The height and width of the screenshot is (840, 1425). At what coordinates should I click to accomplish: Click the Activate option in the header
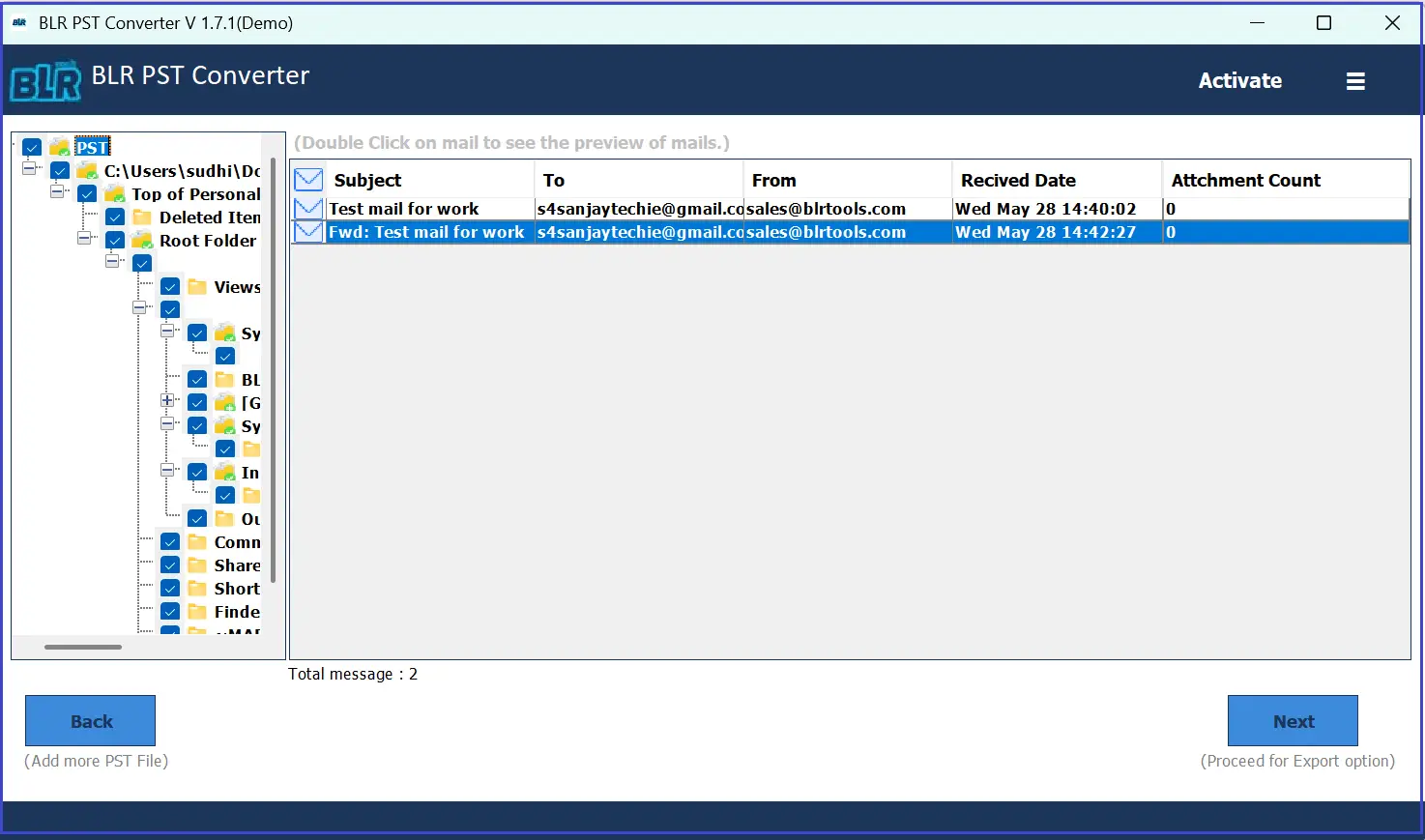point(1240,80)
